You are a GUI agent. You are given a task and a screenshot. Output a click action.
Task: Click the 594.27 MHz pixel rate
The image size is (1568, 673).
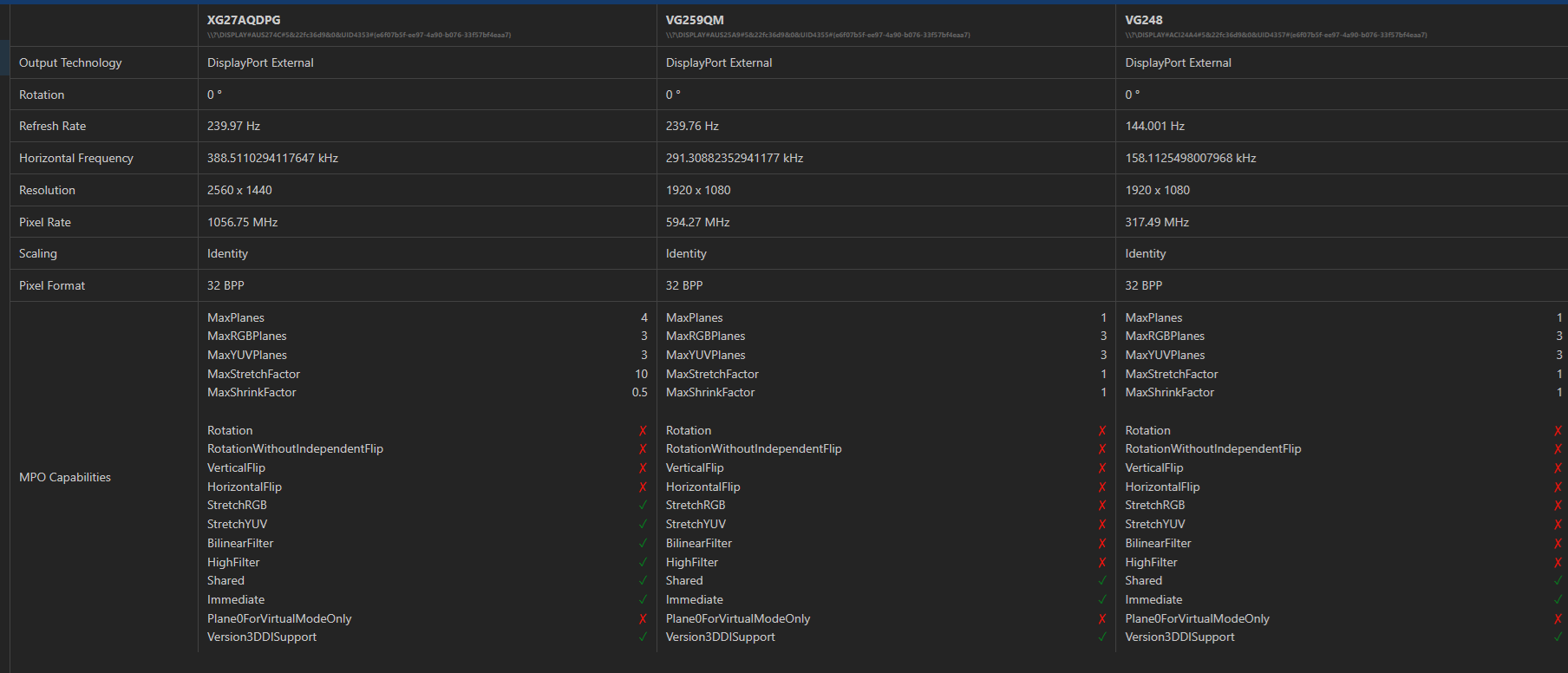[x=697, y=222]
